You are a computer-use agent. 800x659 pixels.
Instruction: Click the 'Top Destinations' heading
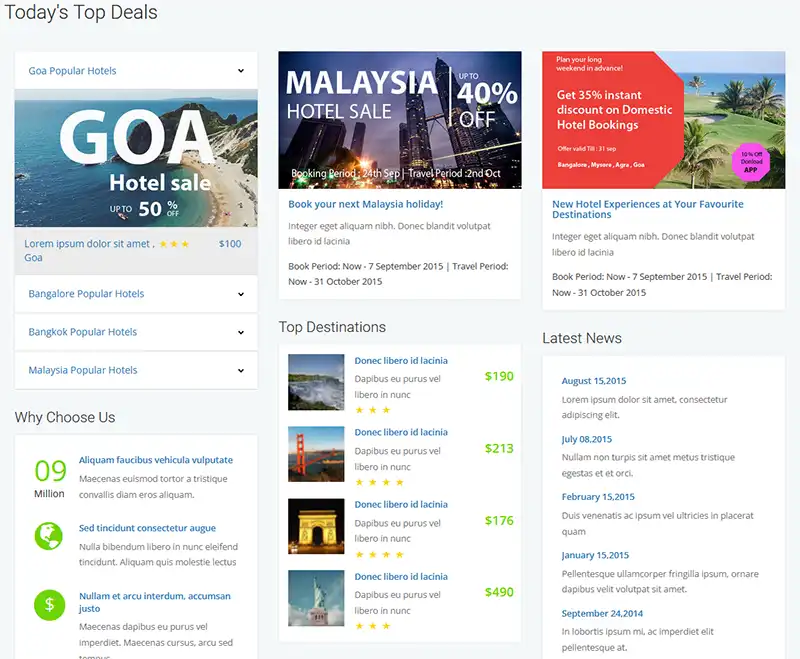[x=332, y=327]
